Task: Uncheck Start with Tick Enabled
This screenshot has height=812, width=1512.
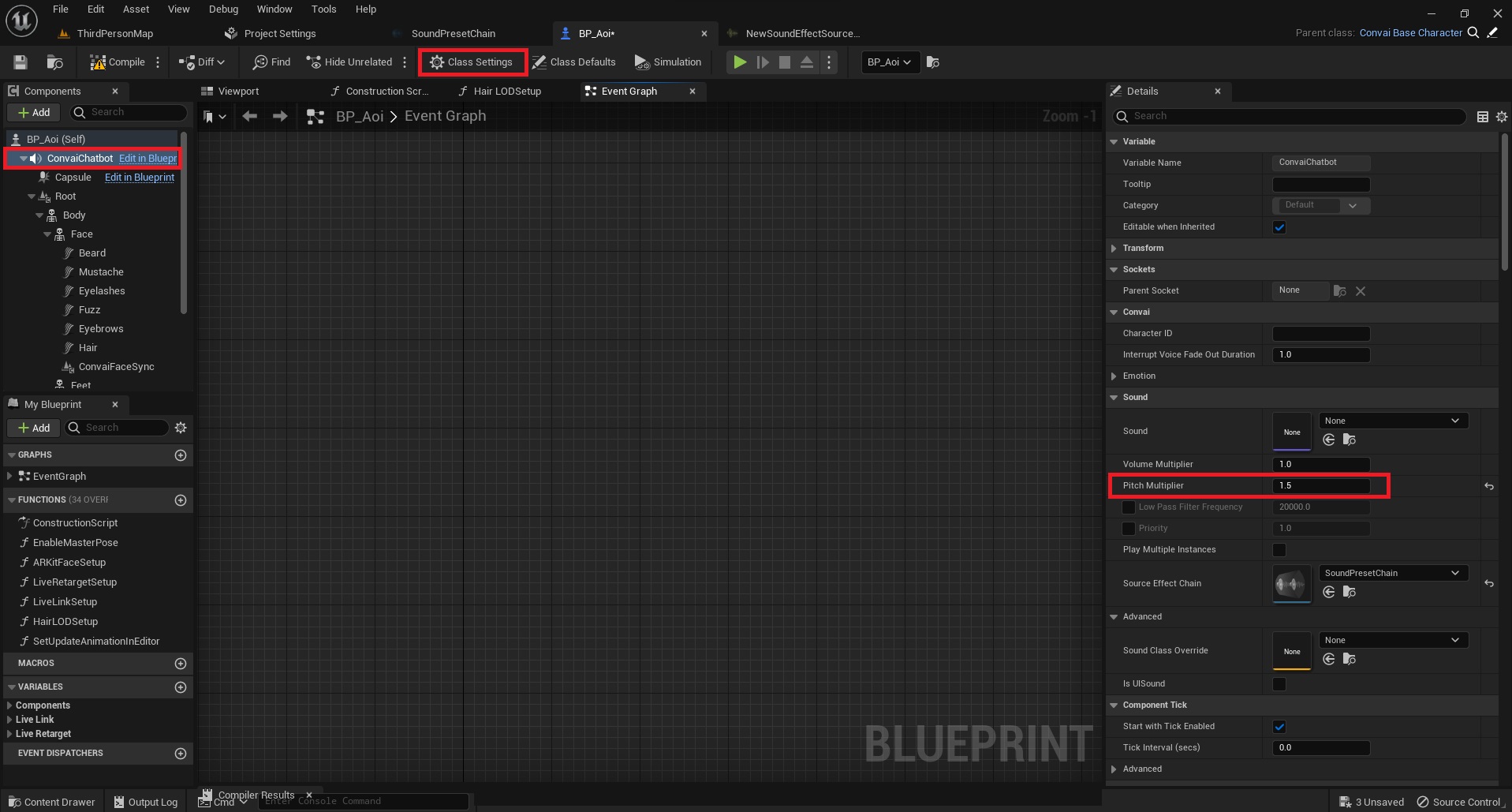Action: pyautogui.click(x=1279, y=727)
